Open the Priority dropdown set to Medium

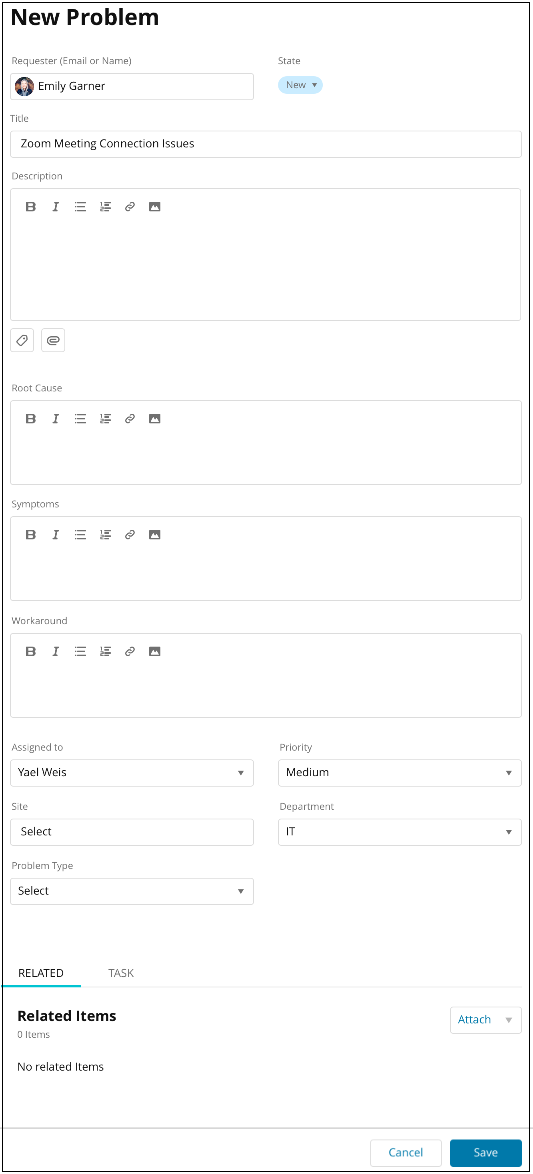click(400, 773)
